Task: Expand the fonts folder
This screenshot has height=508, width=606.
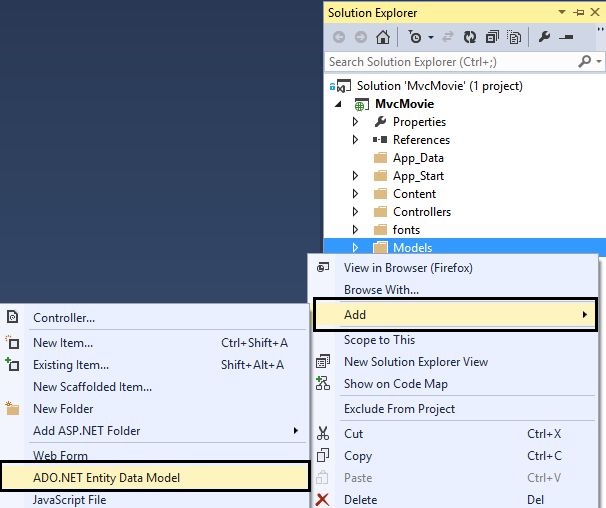Action: [355, 230]
